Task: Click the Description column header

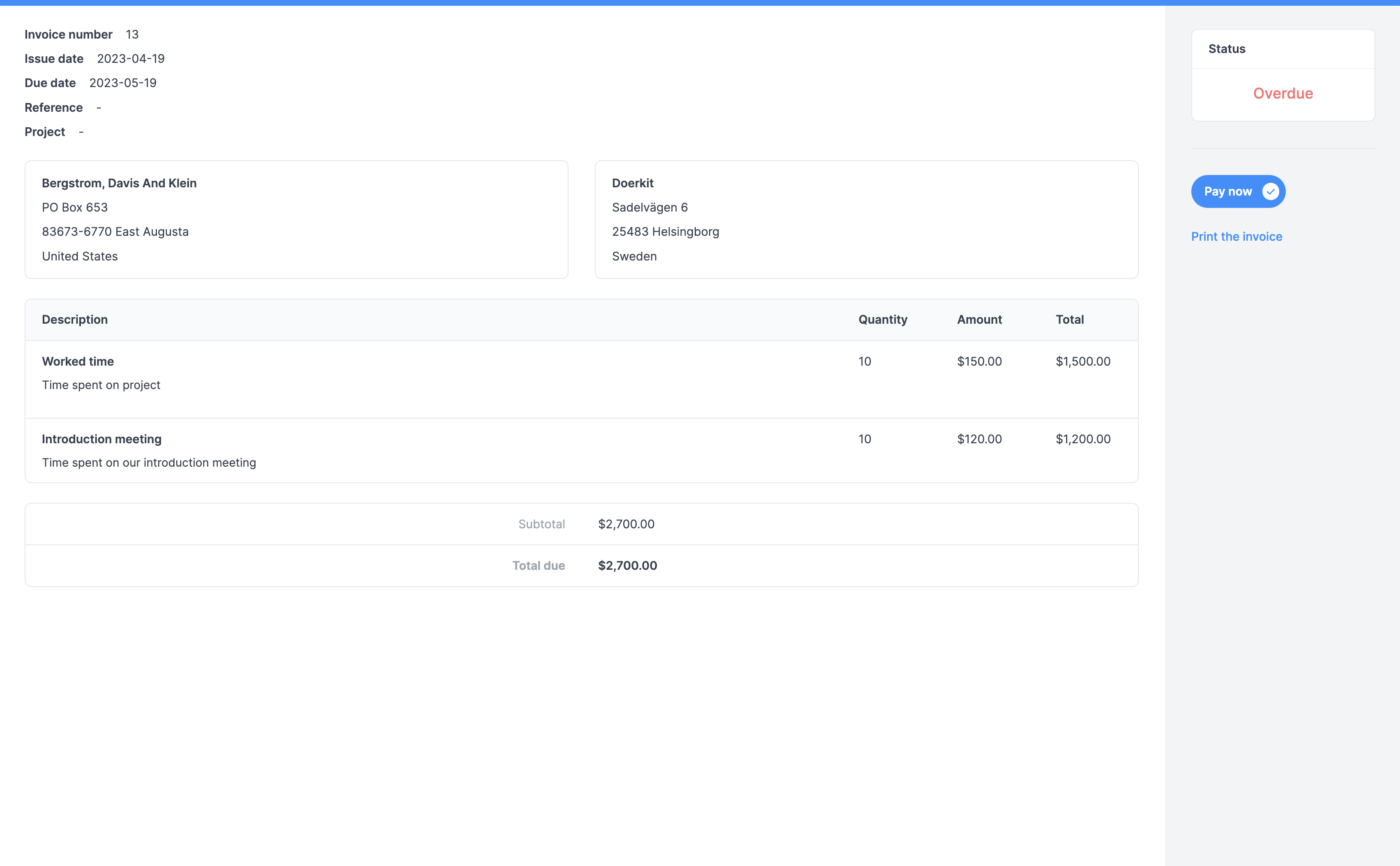Action: tap(74, 319)
